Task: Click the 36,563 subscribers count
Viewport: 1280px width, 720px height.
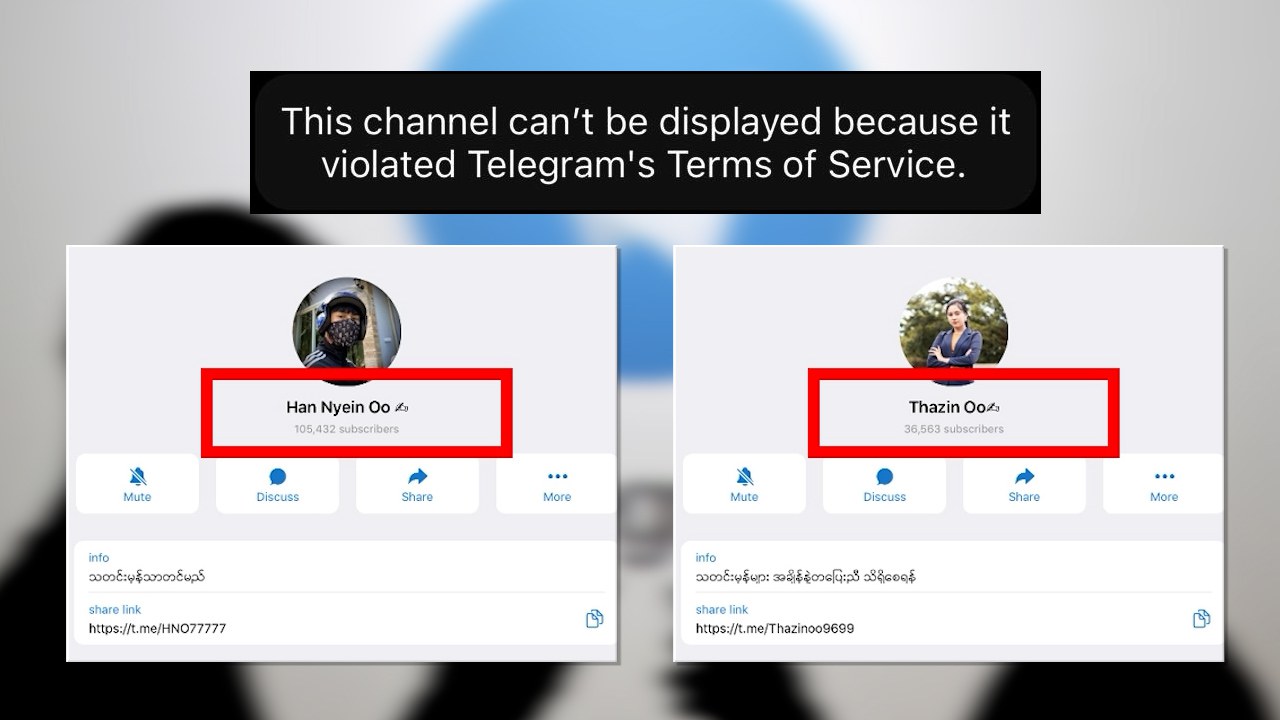Action: (x=953, y=429)
